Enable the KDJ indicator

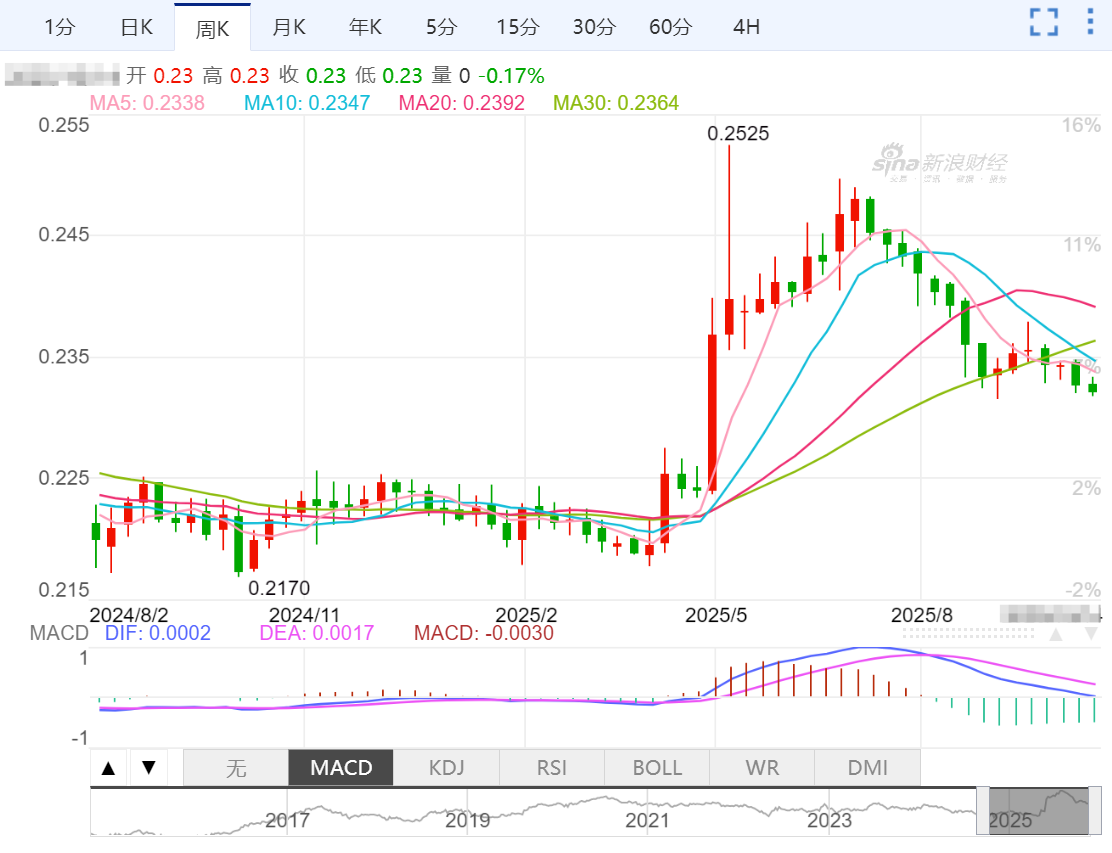(x=446, y=768)
